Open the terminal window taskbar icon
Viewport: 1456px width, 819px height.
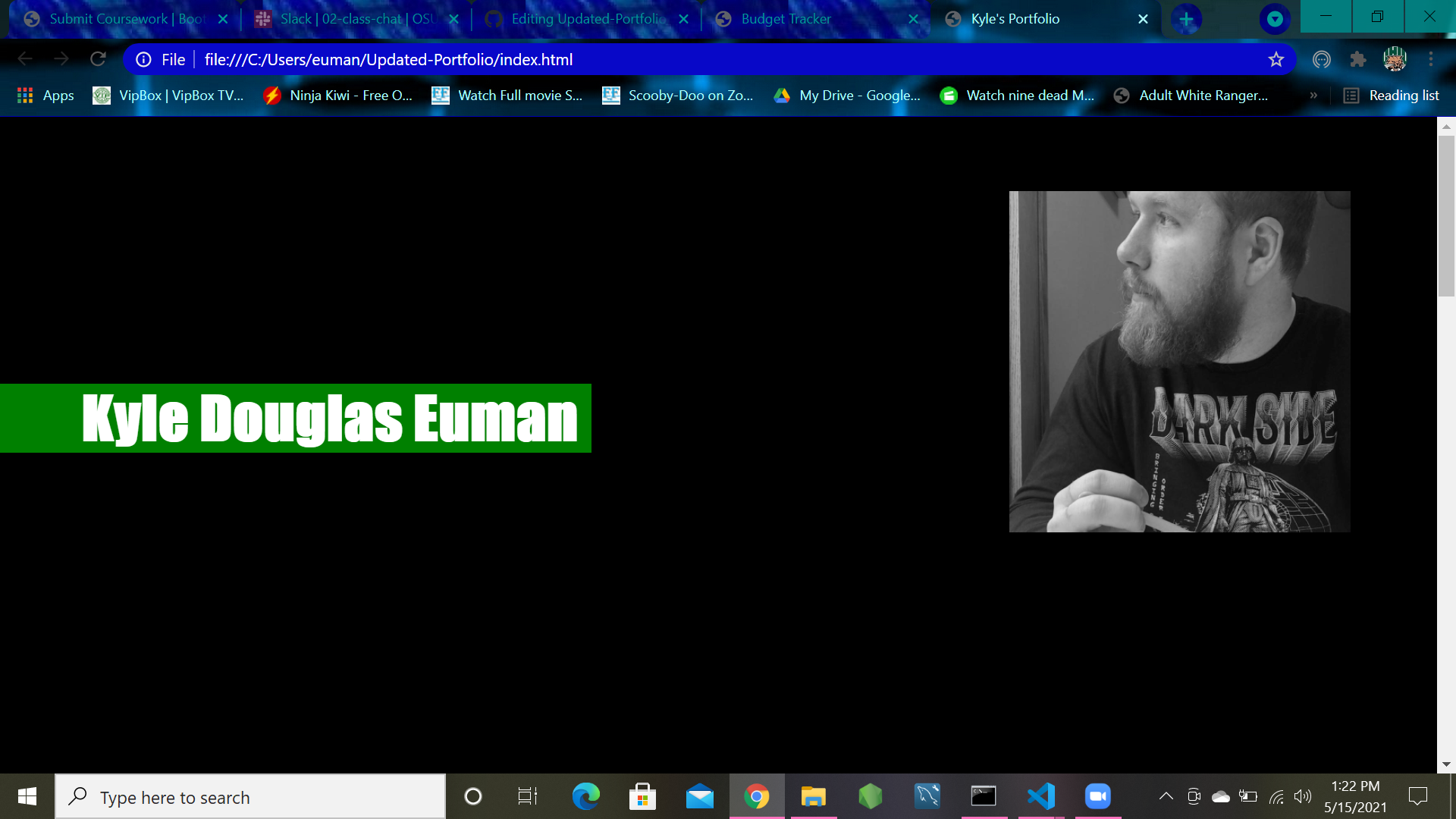point(984,796)
